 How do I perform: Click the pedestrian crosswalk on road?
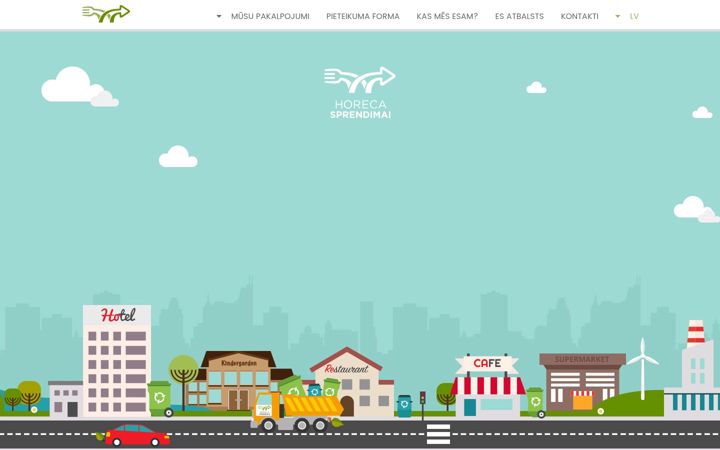point(439,434)
